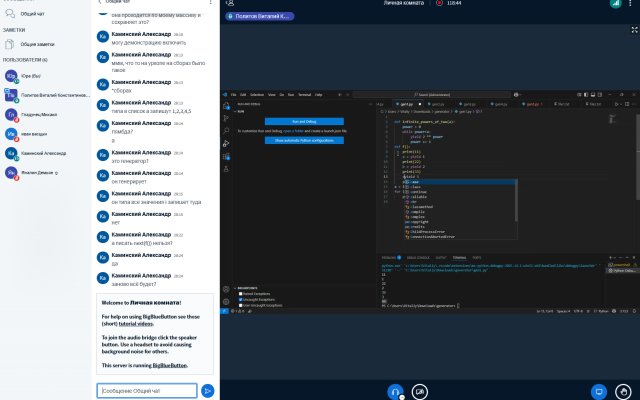Open chat options three-dot menu
The height and width of the screenshot is (400, 640).
(211, 2)
